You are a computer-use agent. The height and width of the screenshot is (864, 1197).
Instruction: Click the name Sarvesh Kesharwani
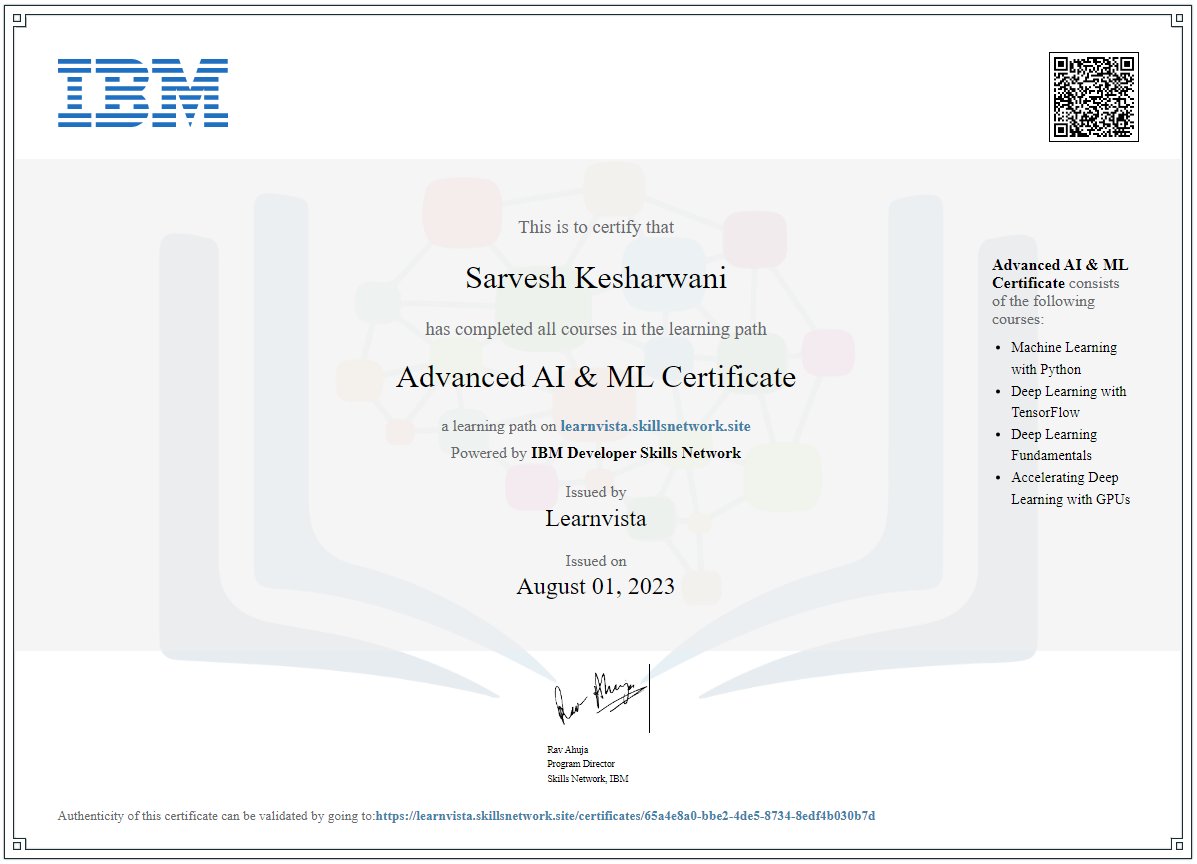click(x=595, y=278)
